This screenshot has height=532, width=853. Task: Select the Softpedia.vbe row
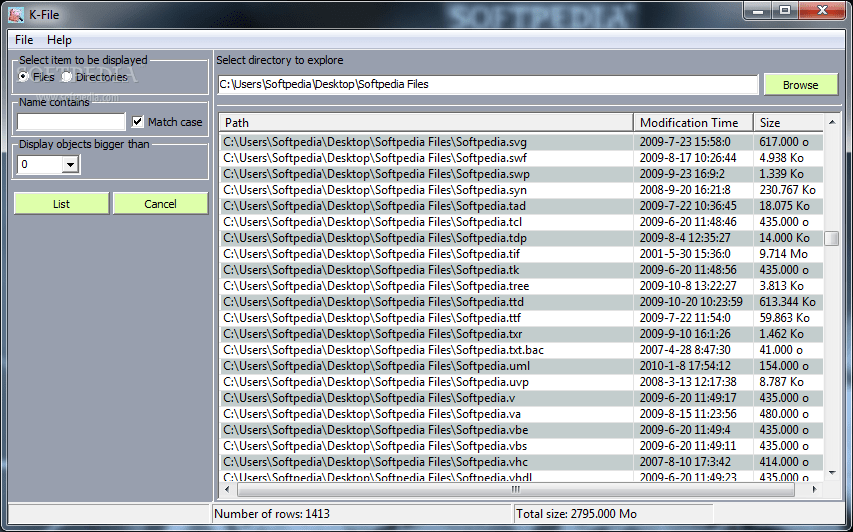click(521, 430)
